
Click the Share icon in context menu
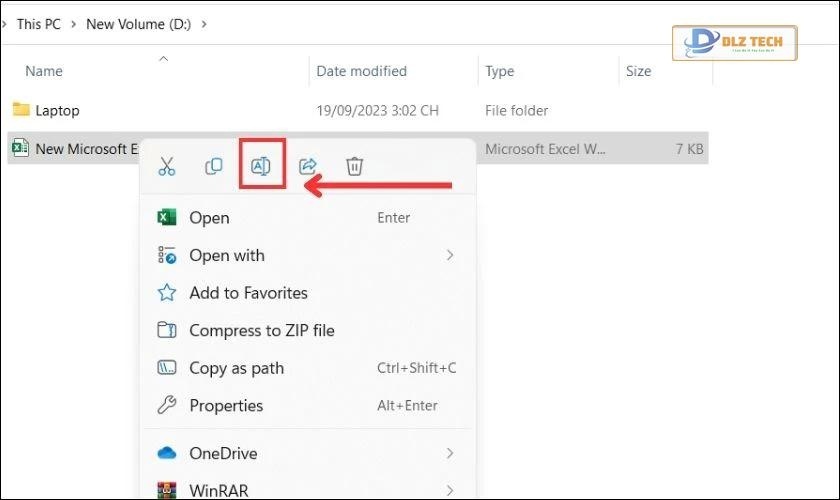[x=308, y=167]
